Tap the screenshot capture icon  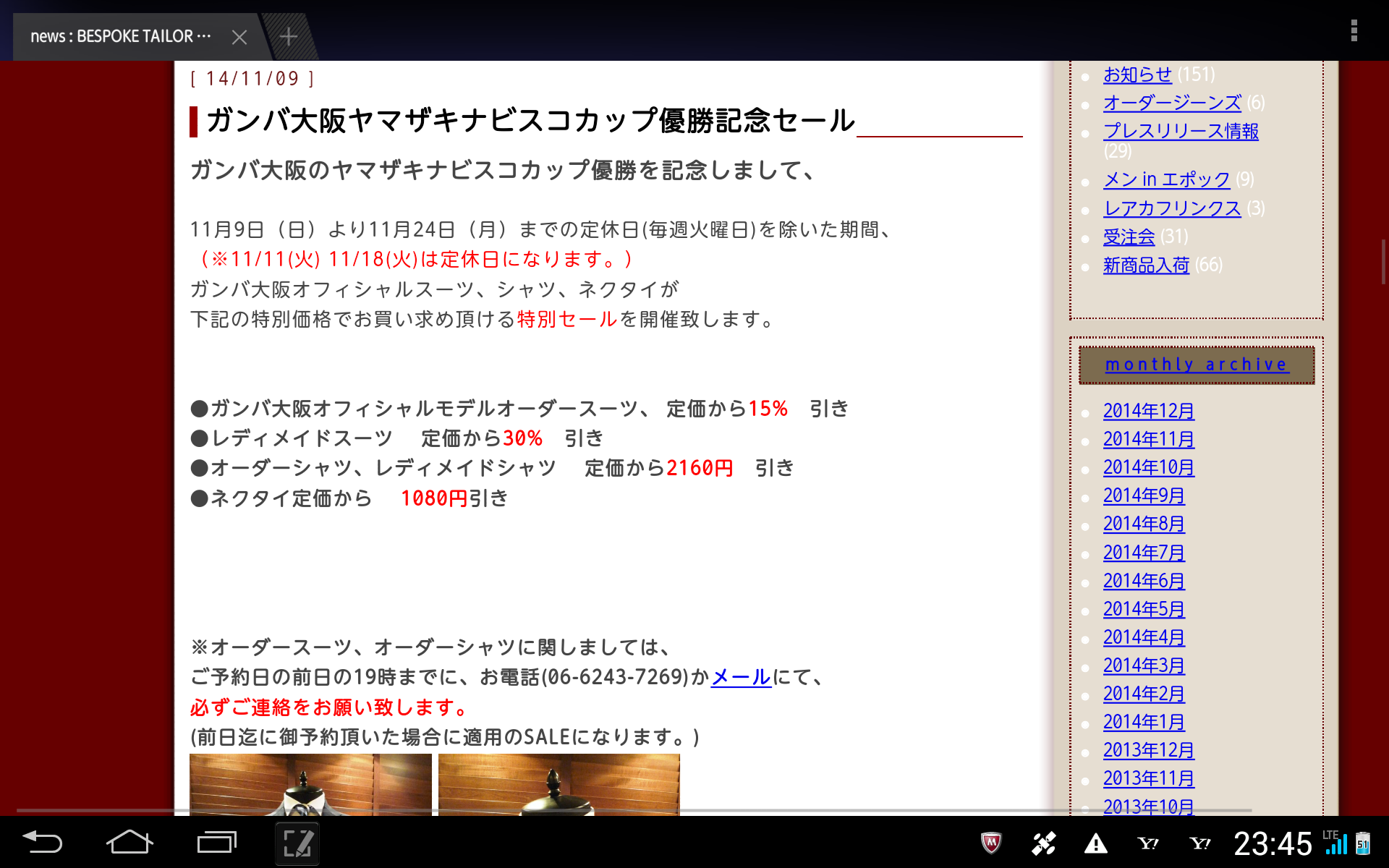tap(297, 843)
